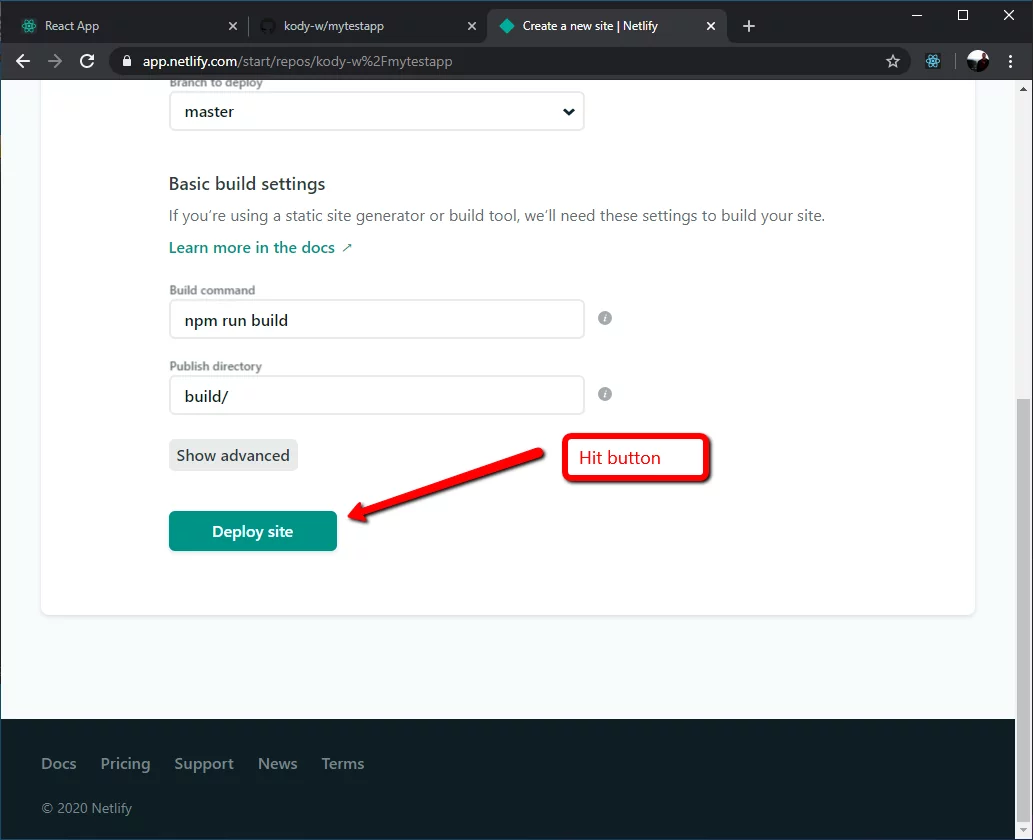Open the News footer link
The width and height of the screenshot is (1033, 840).
click(x=277, y=764)
